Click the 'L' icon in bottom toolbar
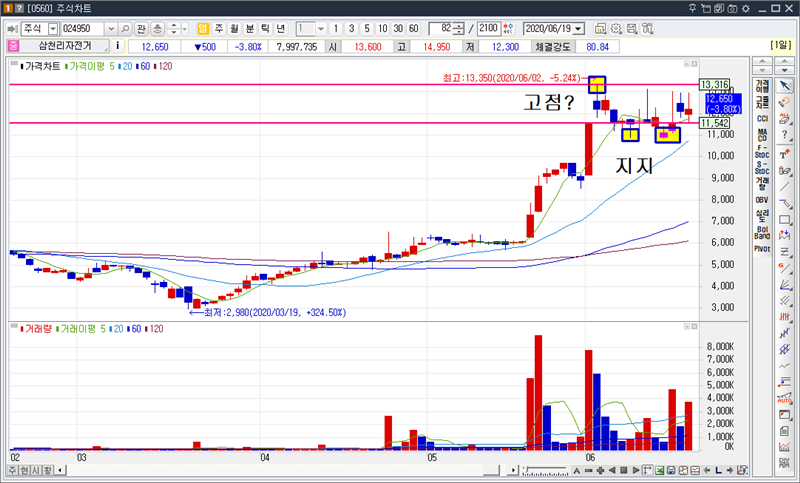800x483 pixels. click(x=718, y=470)
